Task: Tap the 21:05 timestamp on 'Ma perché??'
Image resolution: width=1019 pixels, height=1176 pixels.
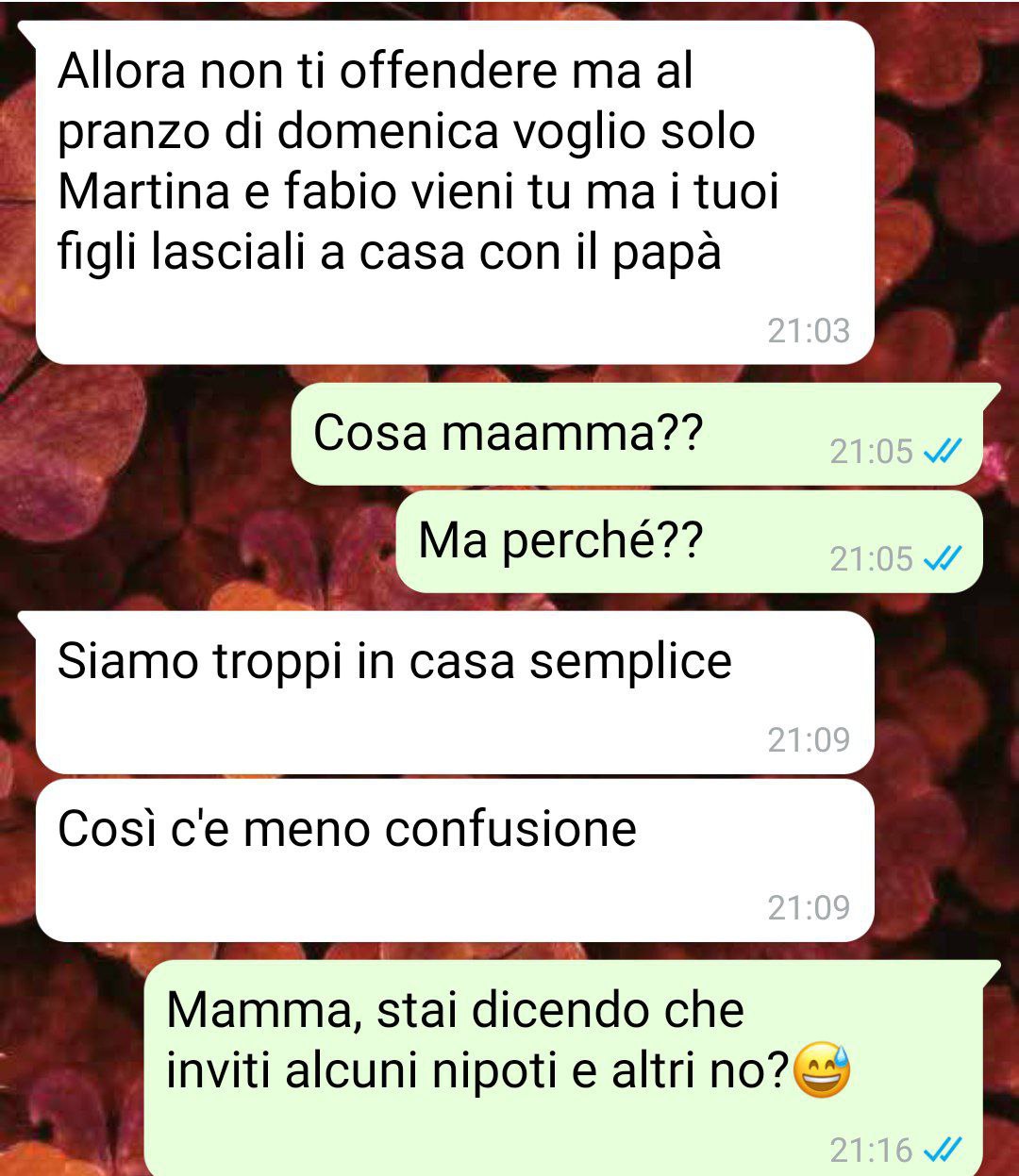Action: coord(872,559)
